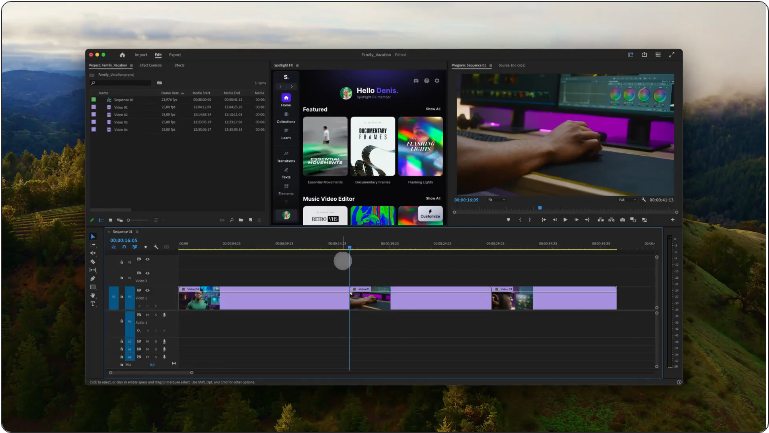Viewport: 769px width, 433px height.
Task: Click the Home icon in the top bar
Action: [122, 55]
